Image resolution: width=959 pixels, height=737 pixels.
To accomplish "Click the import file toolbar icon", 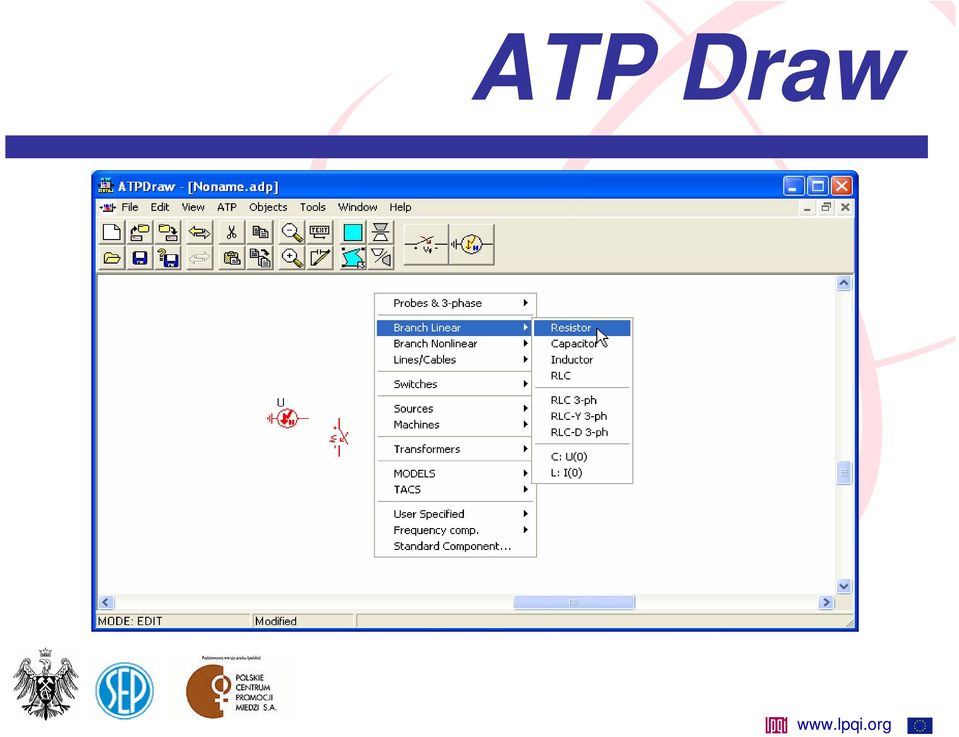I will [x=140, y=232].
